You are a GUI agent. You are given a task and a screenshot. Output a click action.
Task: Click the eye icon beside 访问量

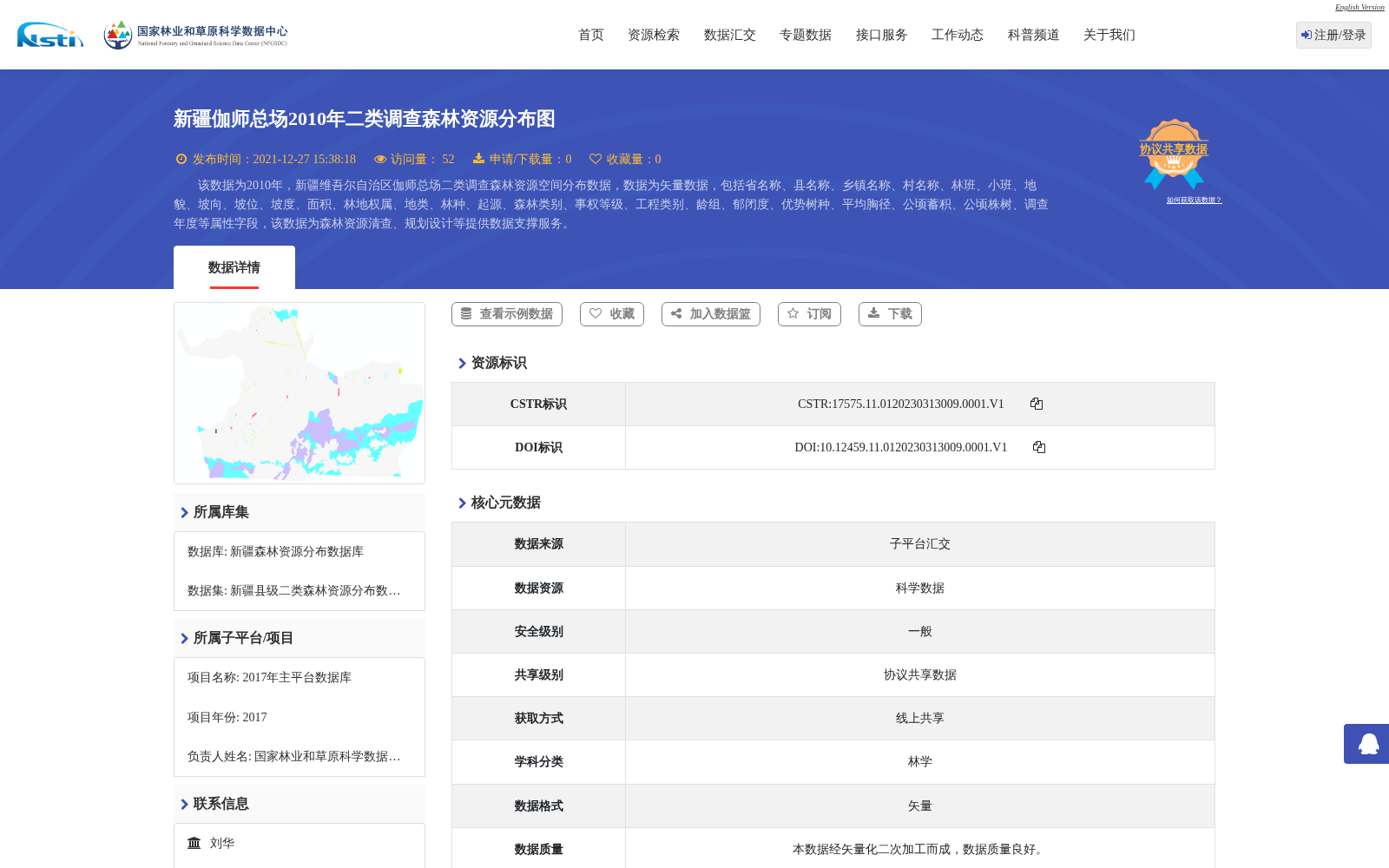(x=379, y=159)
